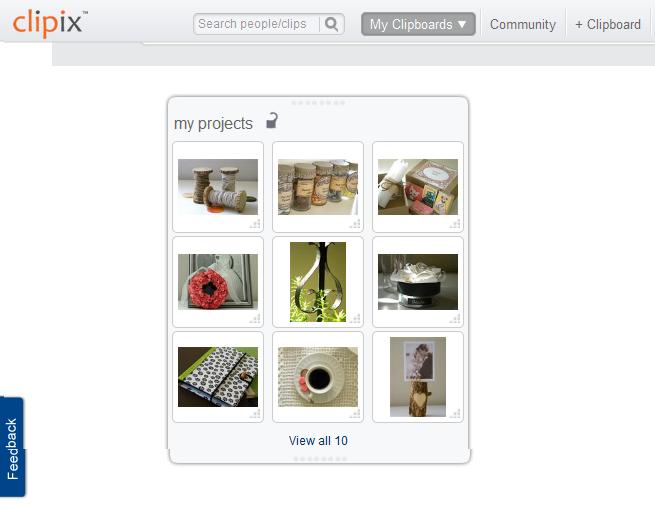Image resolution: width=655 pixels, height=511 pixels.
Task: Click resize handle icon on patterned notebook clip
Action: click(x=255, y=414)
